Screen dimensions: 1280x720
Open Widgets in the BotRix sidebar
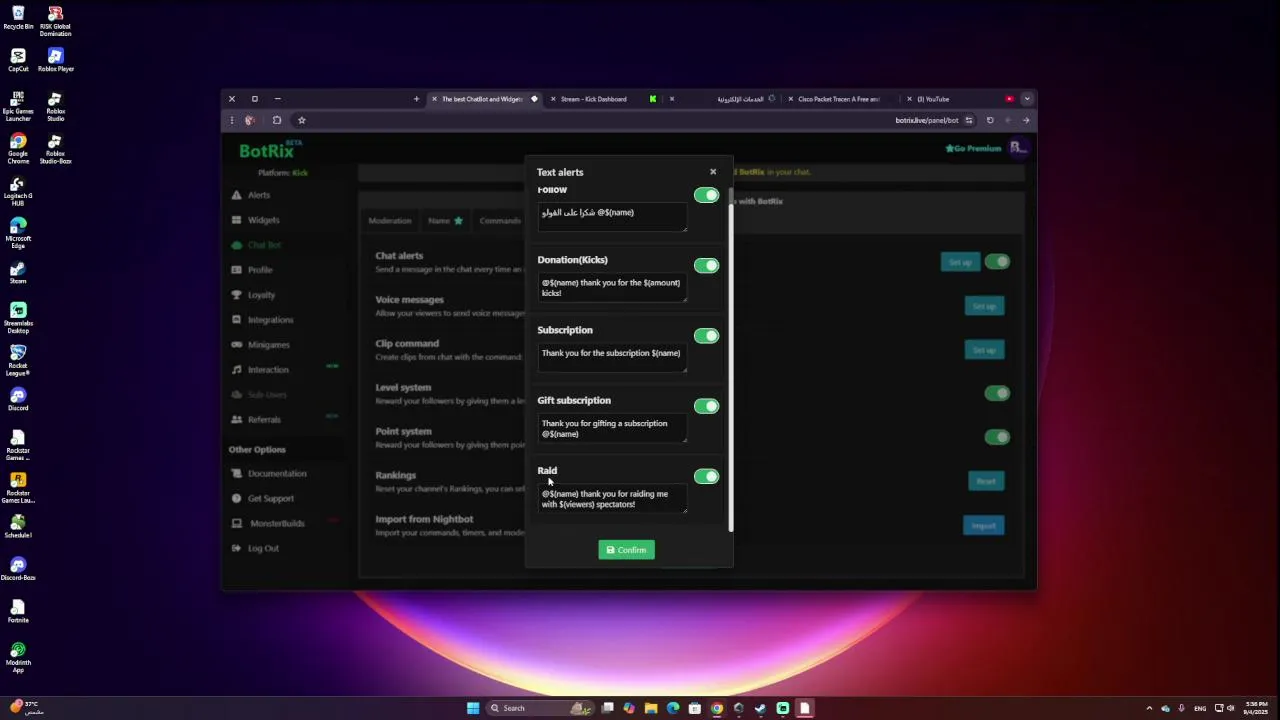(256, 220)
